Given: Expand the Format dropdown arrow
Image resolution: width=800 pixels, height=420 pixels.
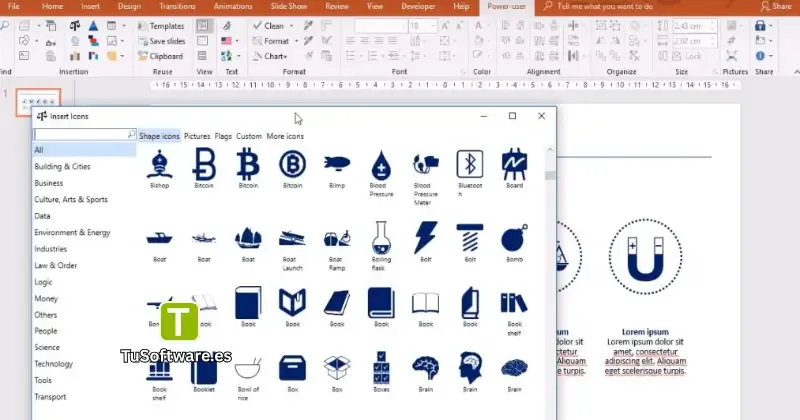Looking at the screenshot, I should [x=296, y=41].
